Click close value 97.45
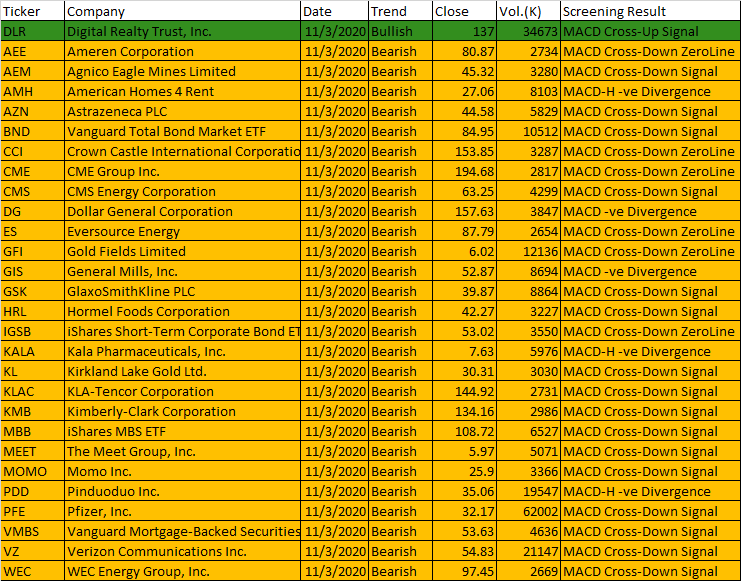741x581 pixels. (465, 572)
